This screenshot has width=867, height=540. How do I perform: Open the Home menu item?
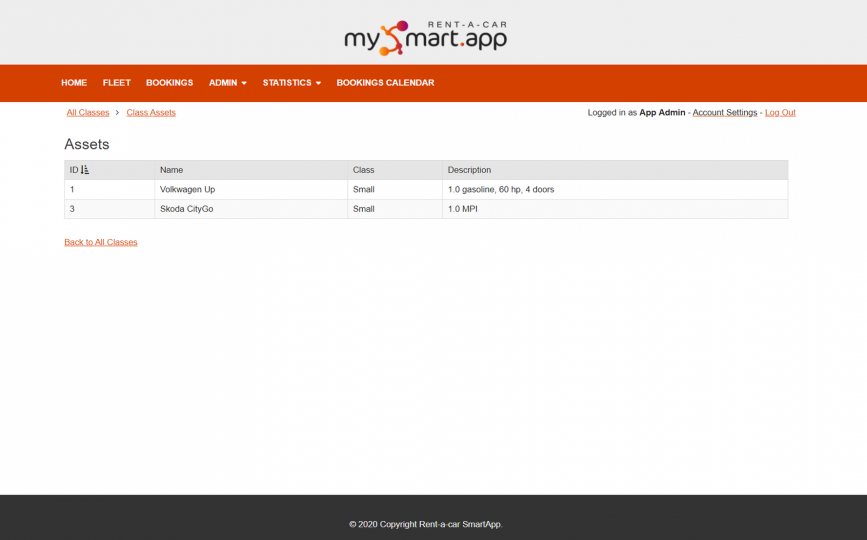[74, 83]
